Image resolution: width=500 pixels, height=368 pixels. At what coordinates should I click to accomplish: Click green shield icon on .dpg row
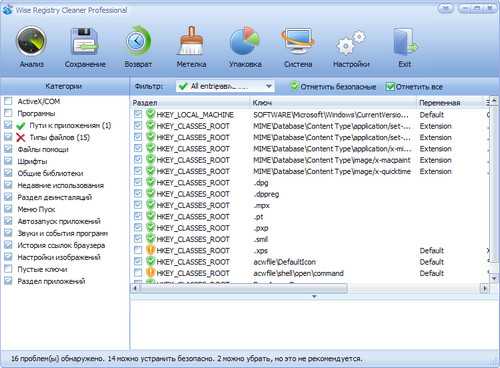[150, 182]
